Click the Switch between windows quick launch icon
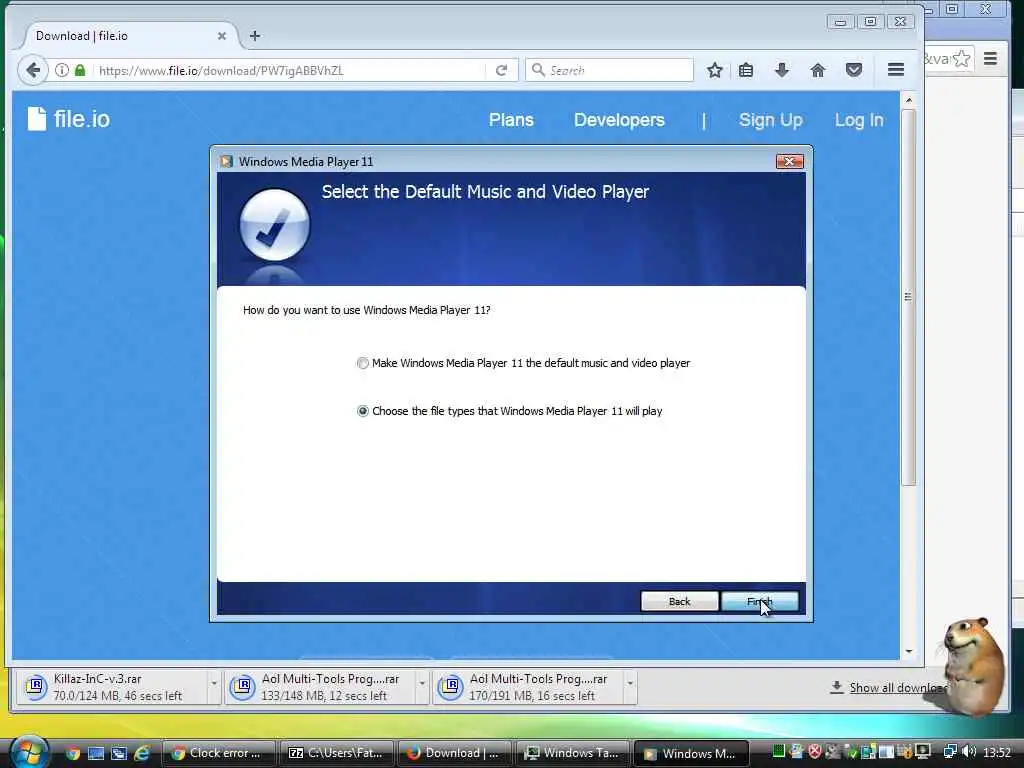 119,754
